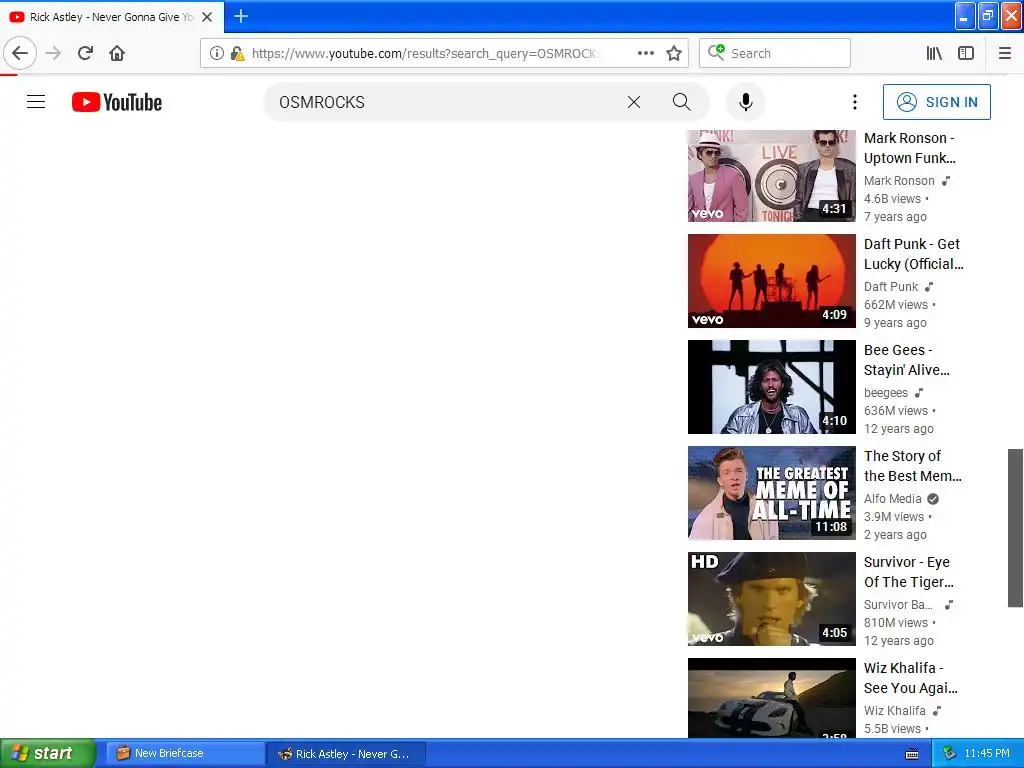Screen dimensions: 1024x768
Task: Click the 11:45 PM system clock
Action: [987, 753]
